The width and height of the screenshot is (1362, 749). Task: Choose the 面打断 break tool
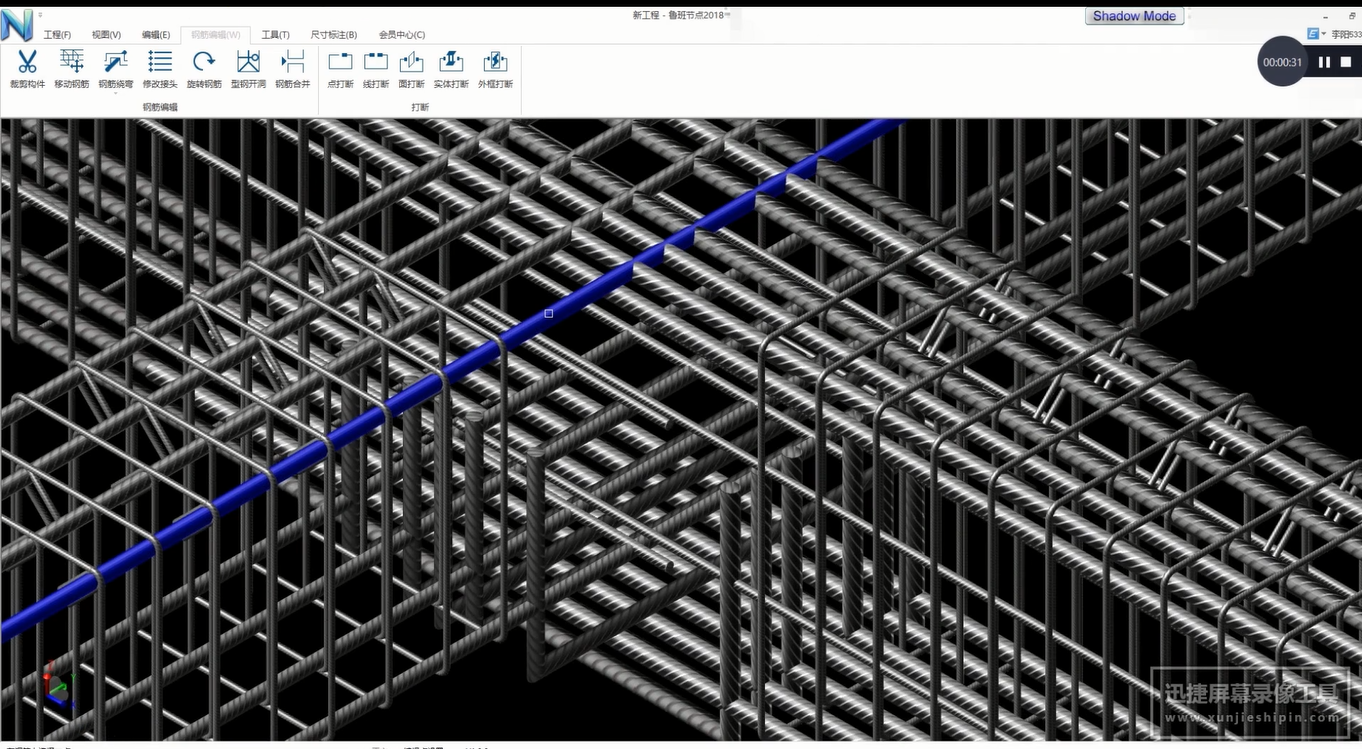tap(411, 69)
